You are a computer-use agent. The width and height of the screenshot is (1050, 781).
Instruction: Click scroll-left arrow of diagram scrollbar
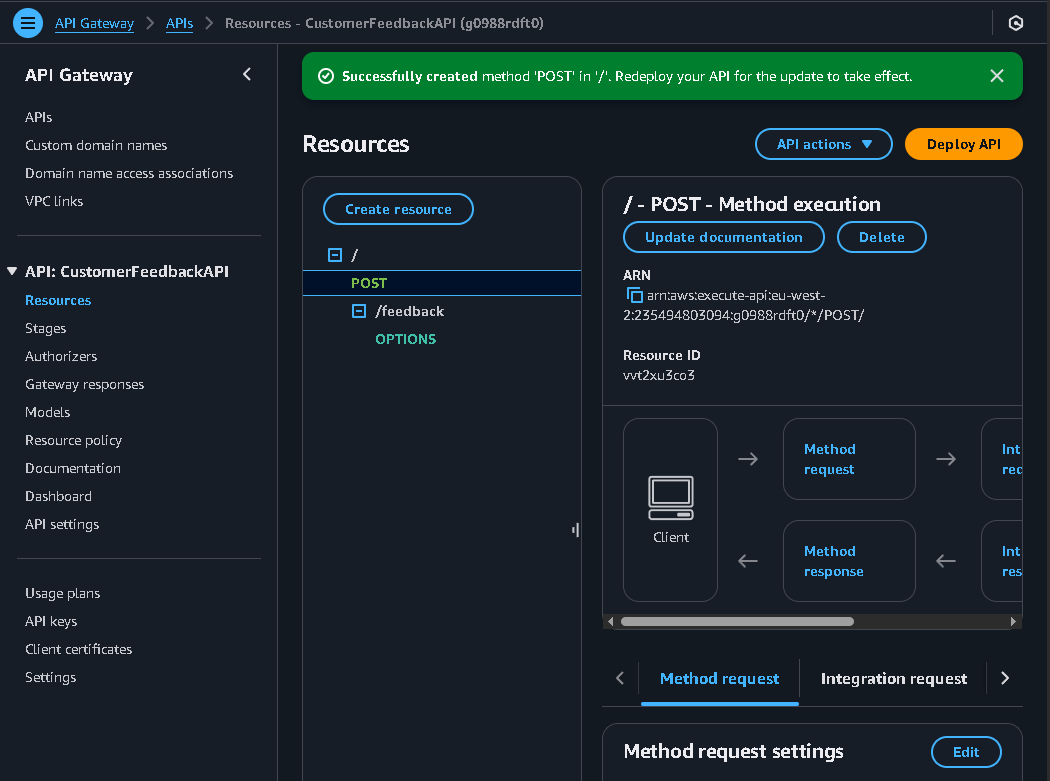click(610, 622)
